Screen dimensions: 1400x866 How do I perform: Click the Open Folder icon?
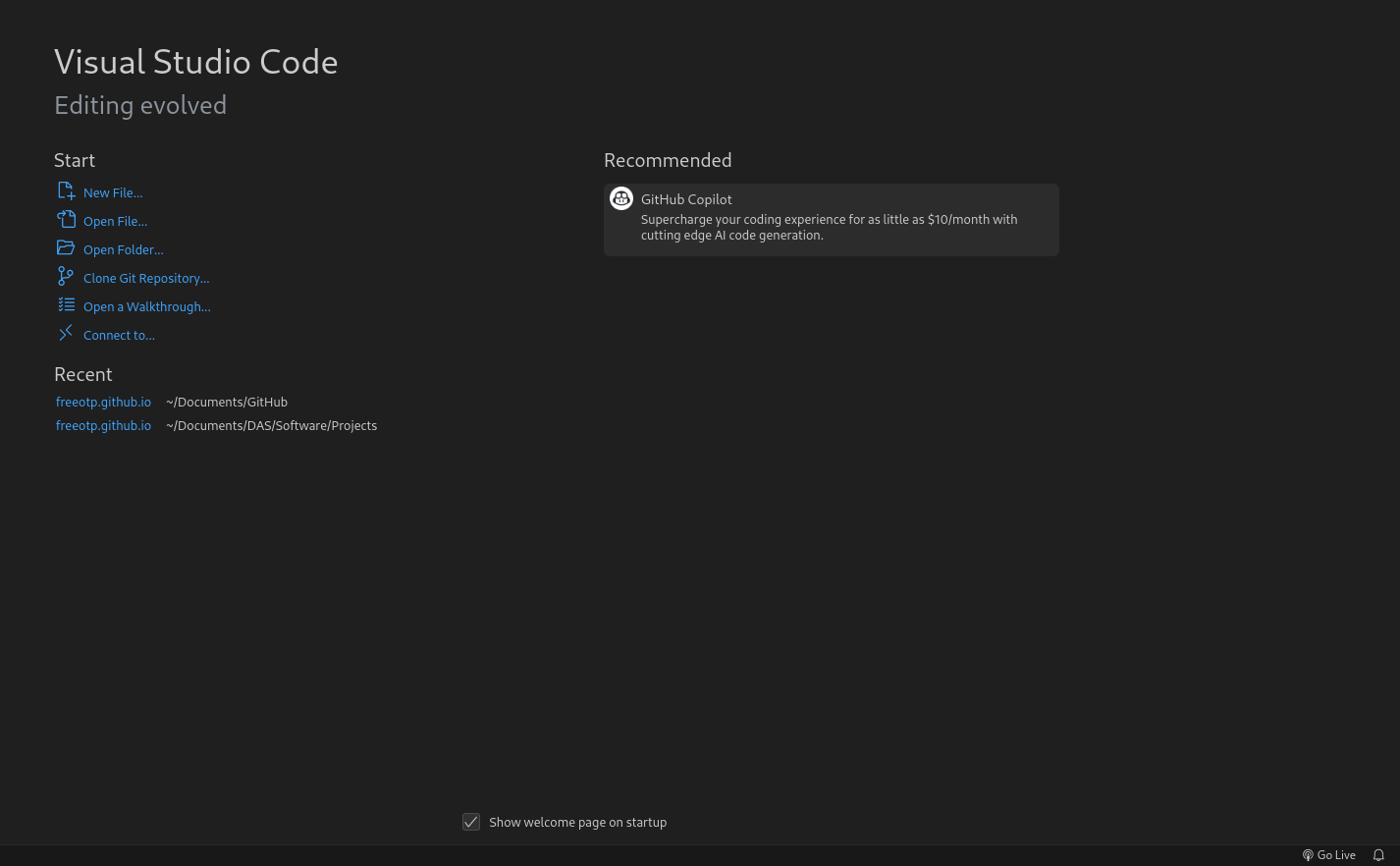point(66,247)
